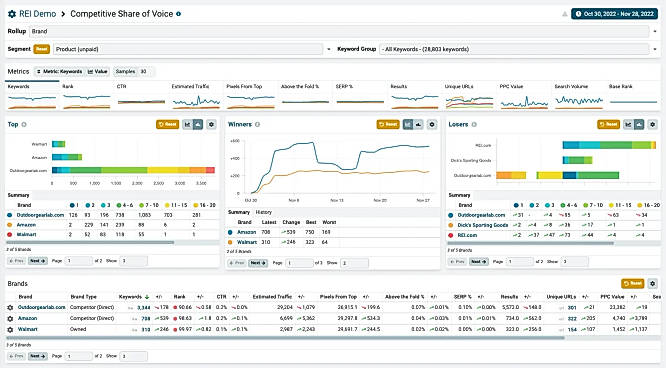Open Dick's Sporting Goods link in Losers summary

pyautogui.click(x=483, y=225)
